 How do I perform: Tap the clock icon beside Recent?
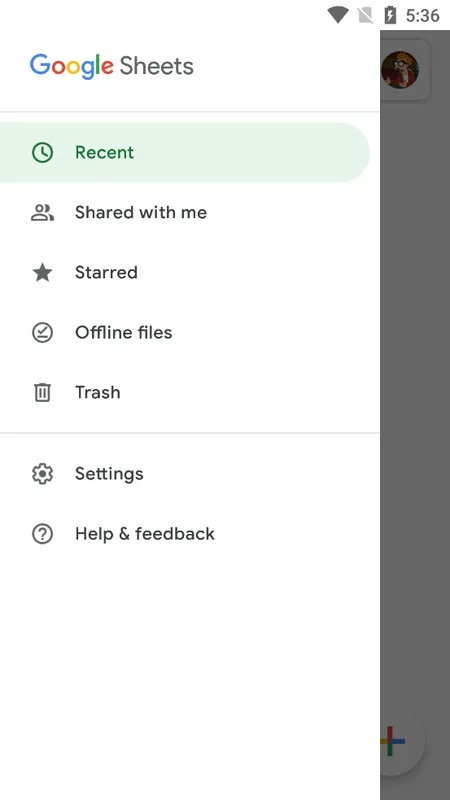tap(42, 153)
